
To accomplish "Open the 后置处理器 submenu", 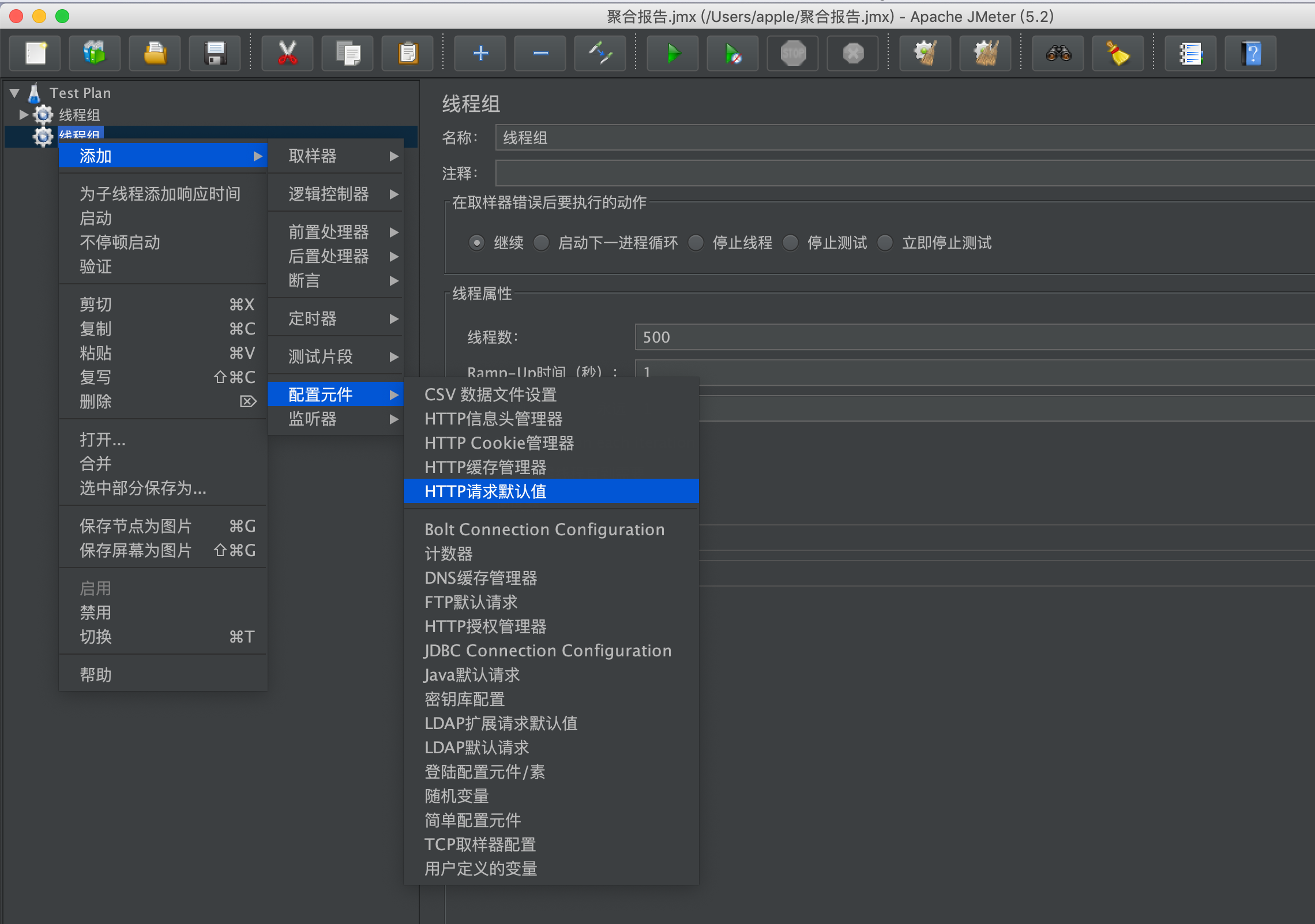I will [336, 256].
